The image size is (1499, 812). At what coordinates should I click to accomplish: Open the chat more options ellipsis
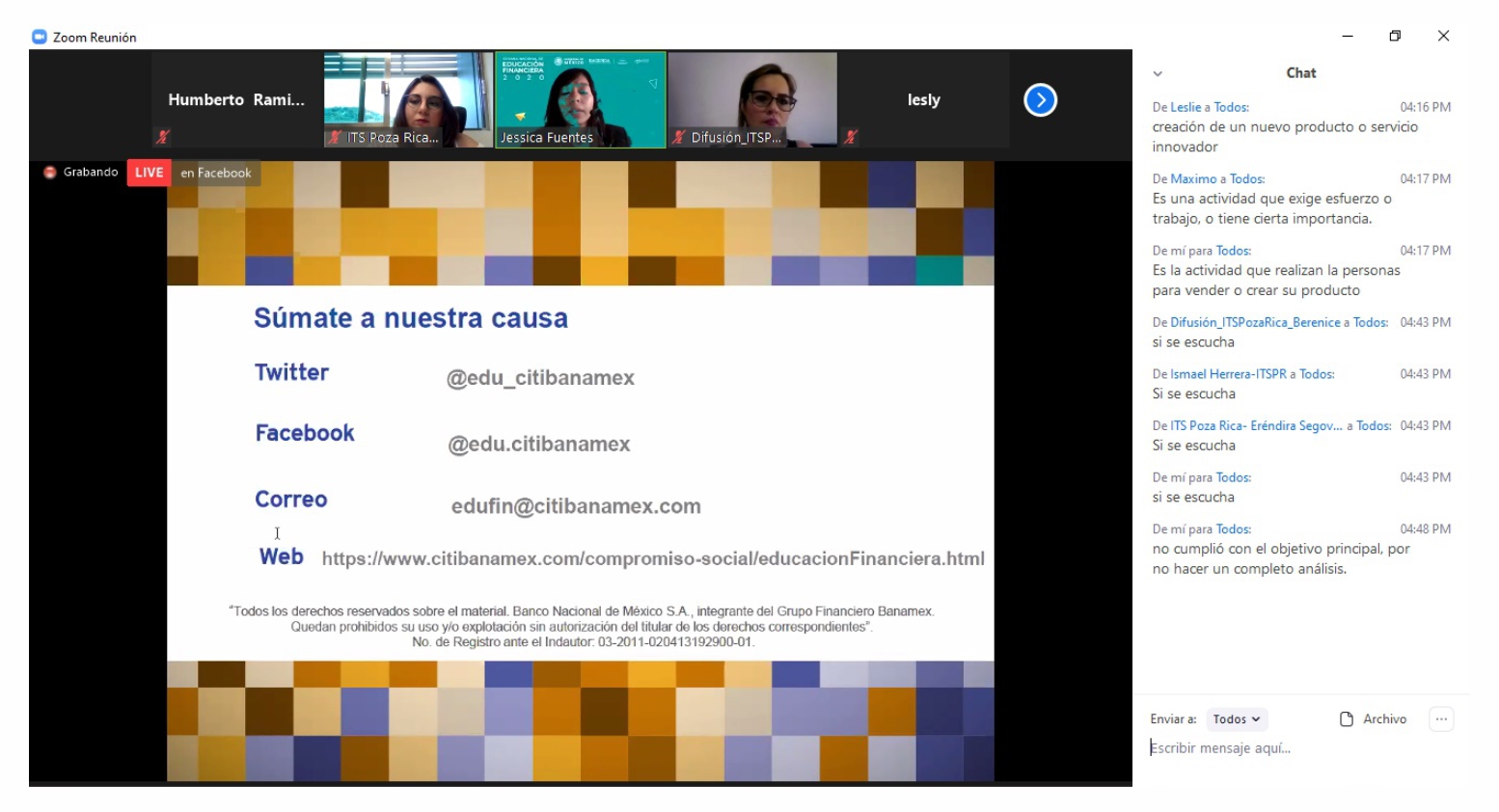tap(1441, 719)
